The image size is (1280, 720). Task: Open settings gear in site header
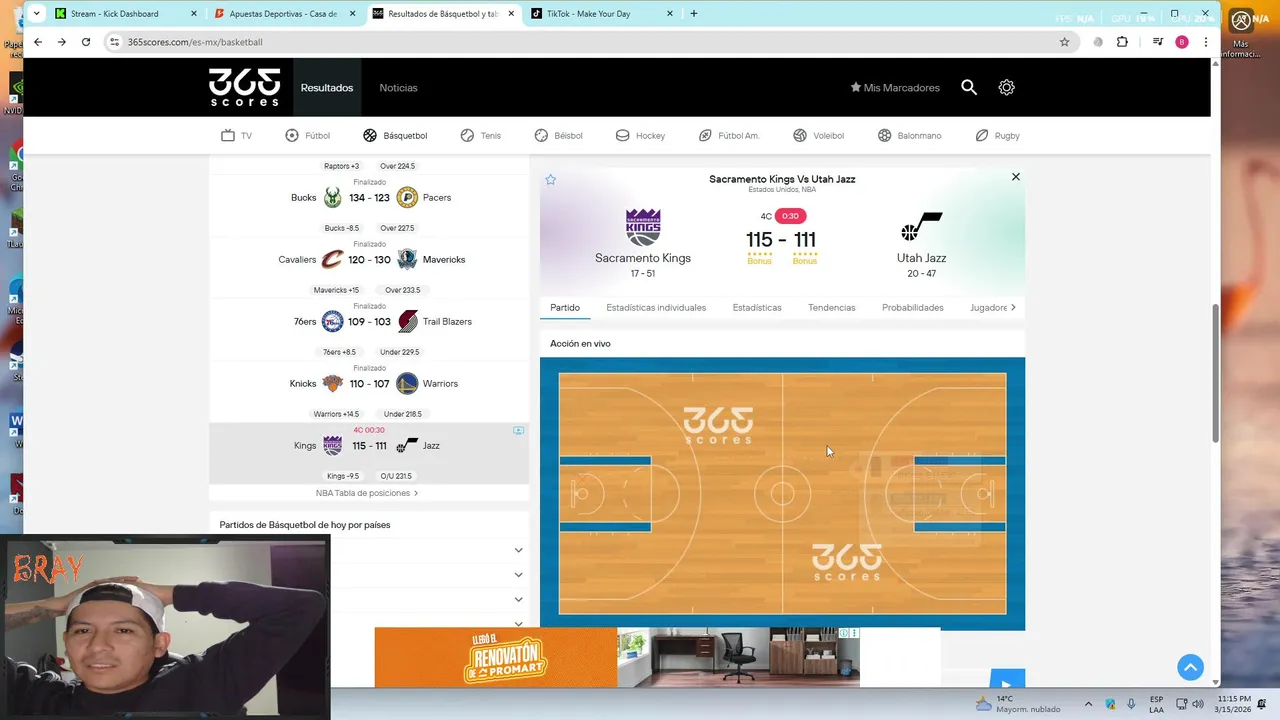(1006, 87)
